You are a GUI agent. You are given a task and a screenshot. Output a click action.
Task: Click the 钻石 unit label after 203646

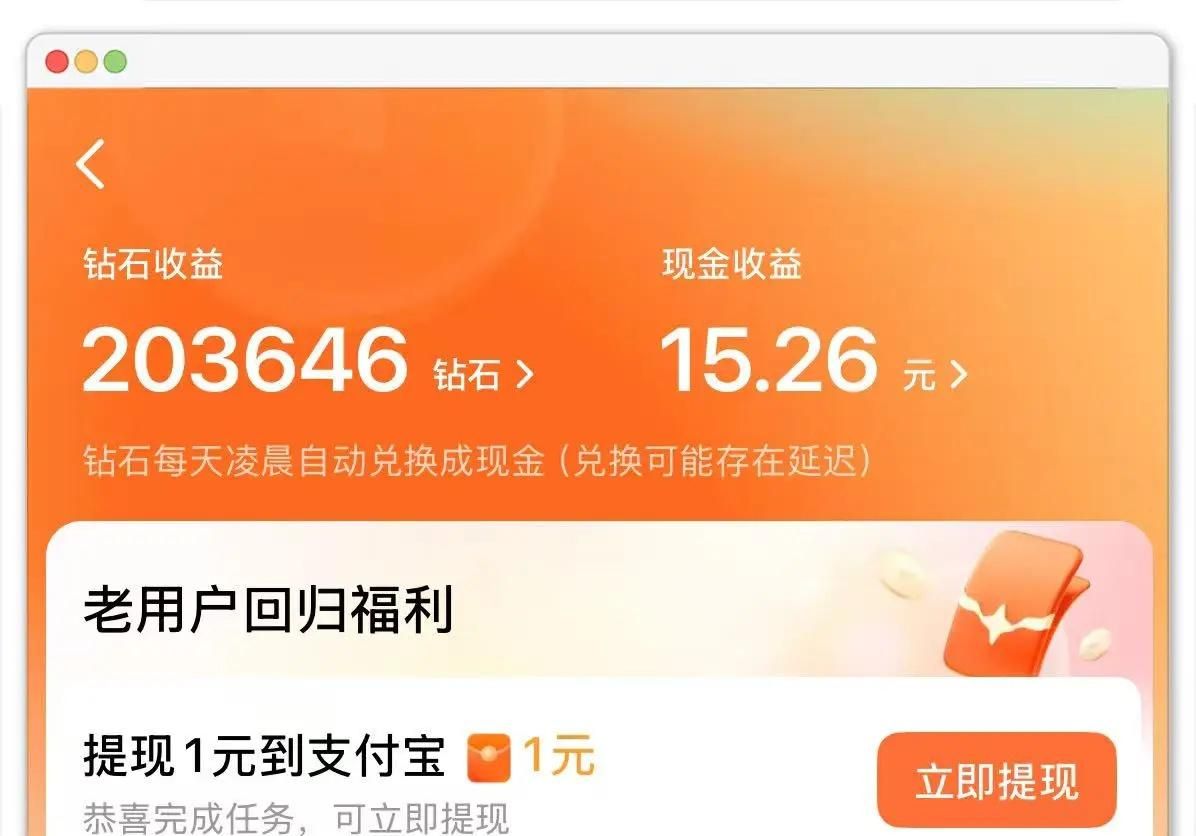coord(466,375)
